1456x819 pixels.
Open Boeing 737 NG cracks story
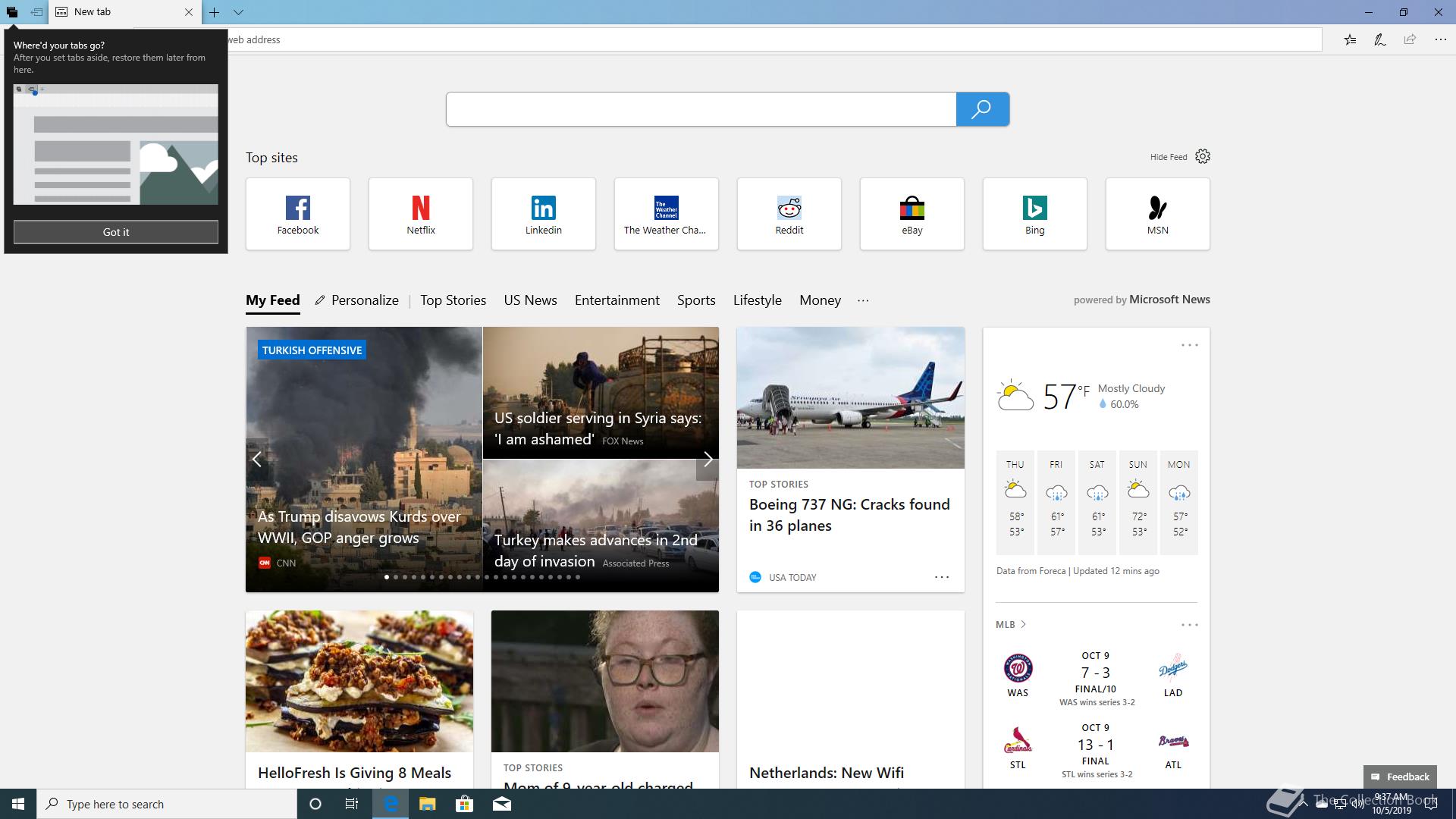[851, 460]
